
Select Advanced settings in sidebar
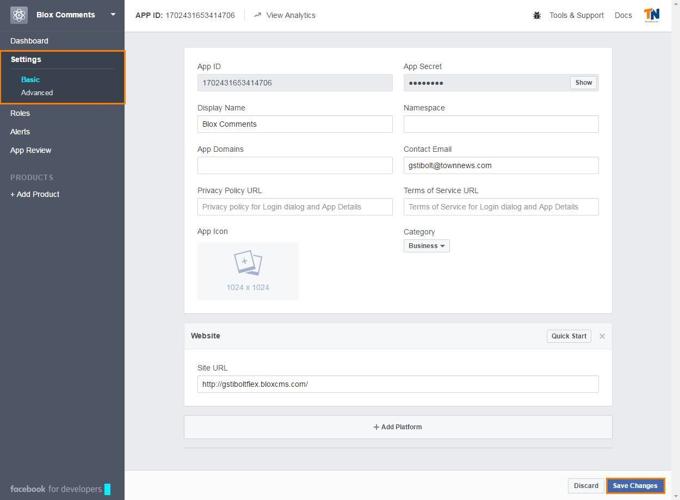click(x=37, y=93)
